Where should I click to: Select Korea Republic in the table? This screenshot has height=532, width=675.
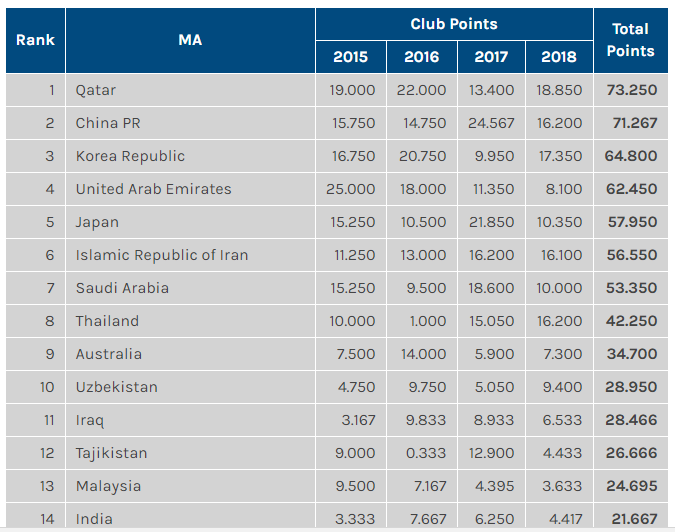pos(130,156)
